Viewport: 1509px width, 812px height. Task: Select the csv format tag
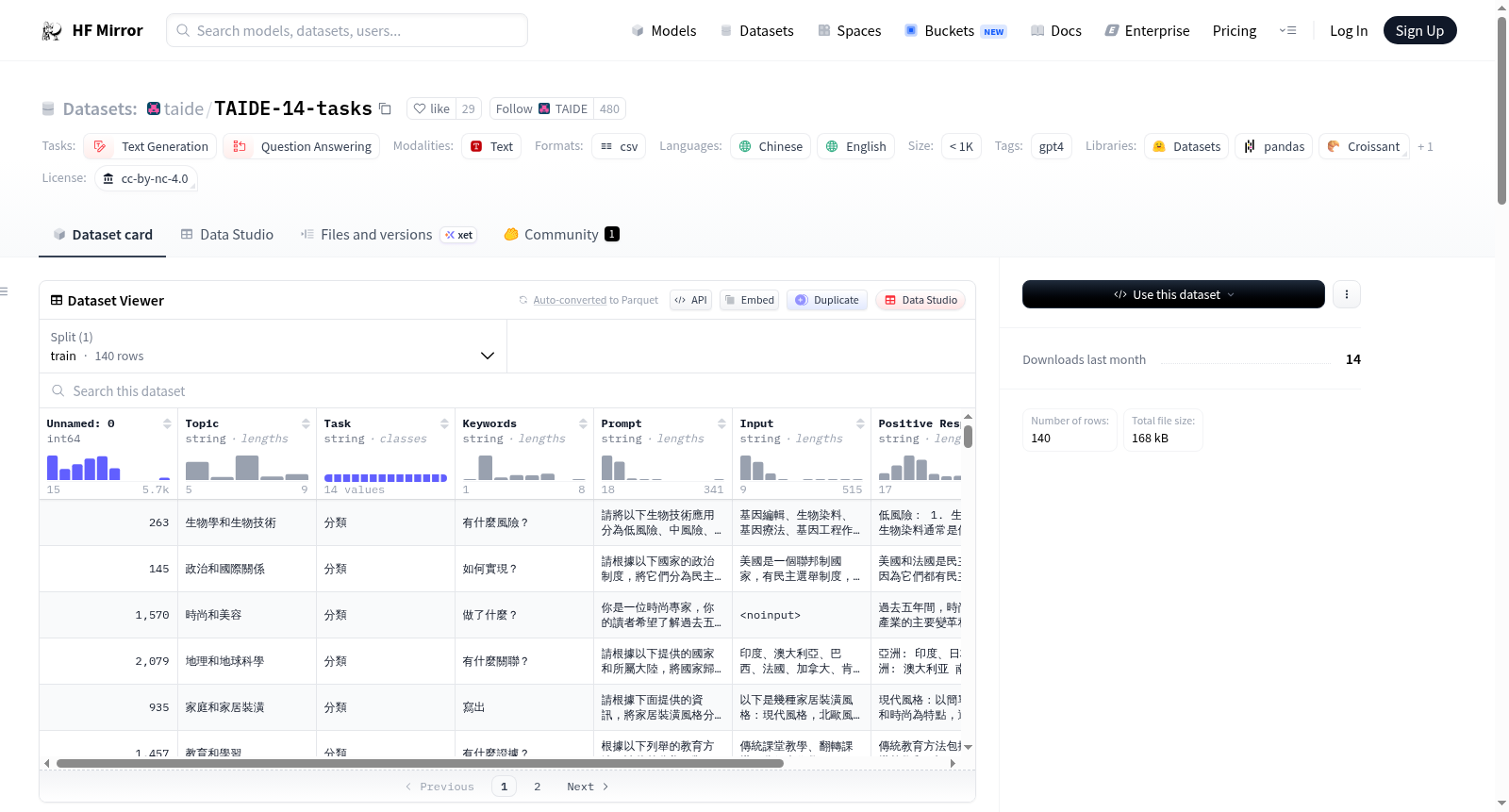(x=619, y=146)
